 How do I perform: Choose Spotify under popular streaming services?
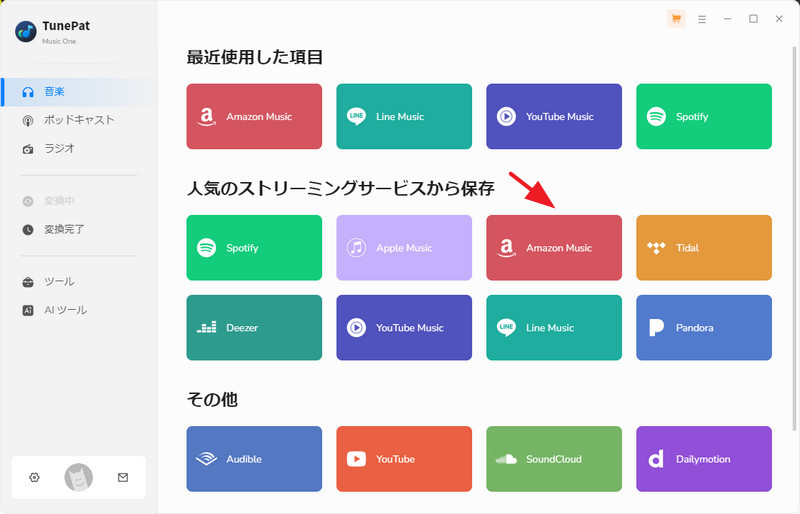point(254,248)
